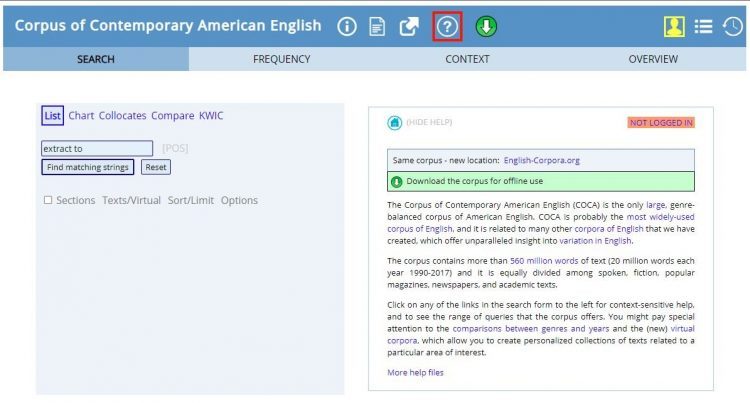This screenshot has height=403, width=750.
Task: Click the green download arrow header icon
Action: 486,26
